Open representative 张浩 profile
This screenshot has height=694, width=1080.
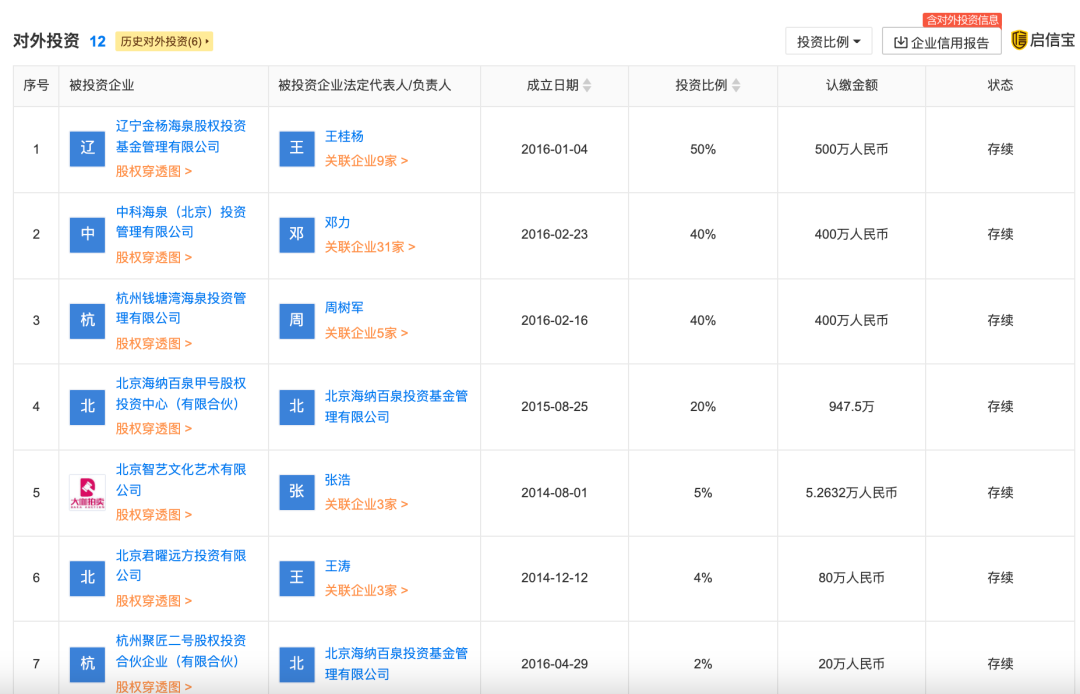(338, 480)
